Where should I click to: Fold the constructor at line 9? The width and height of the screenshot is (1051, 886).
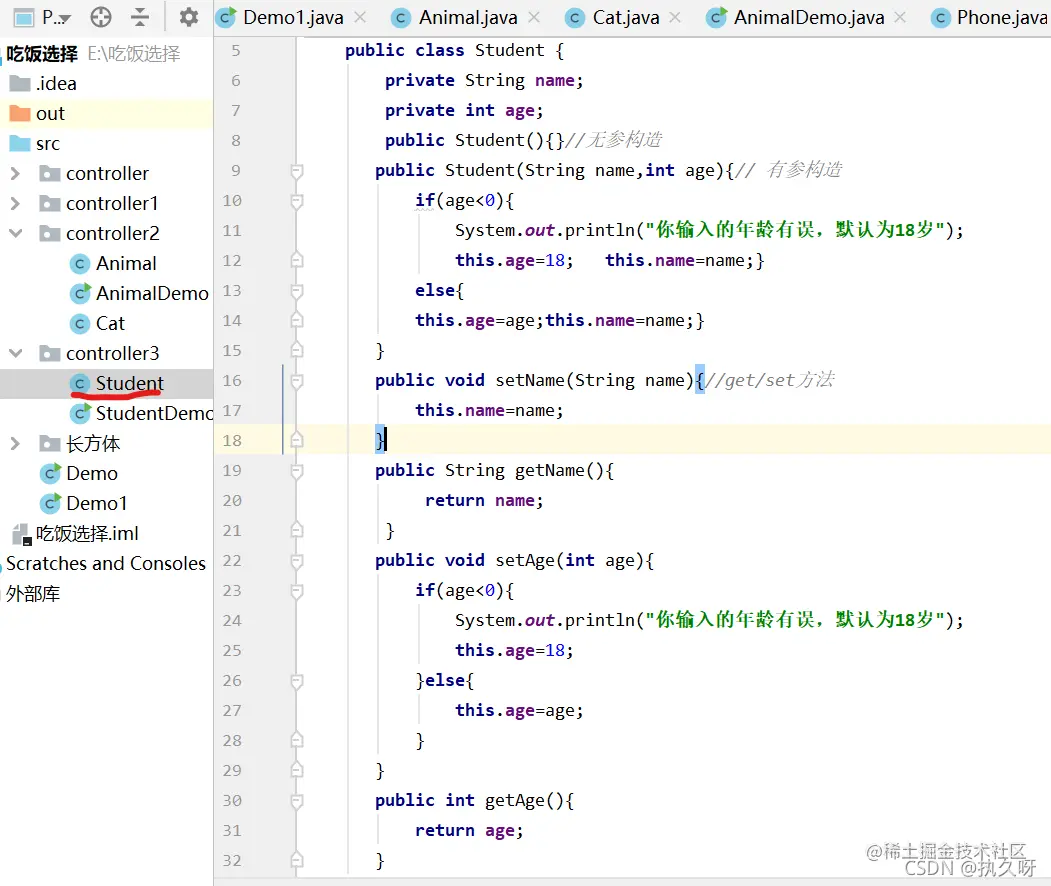point(297,171)
